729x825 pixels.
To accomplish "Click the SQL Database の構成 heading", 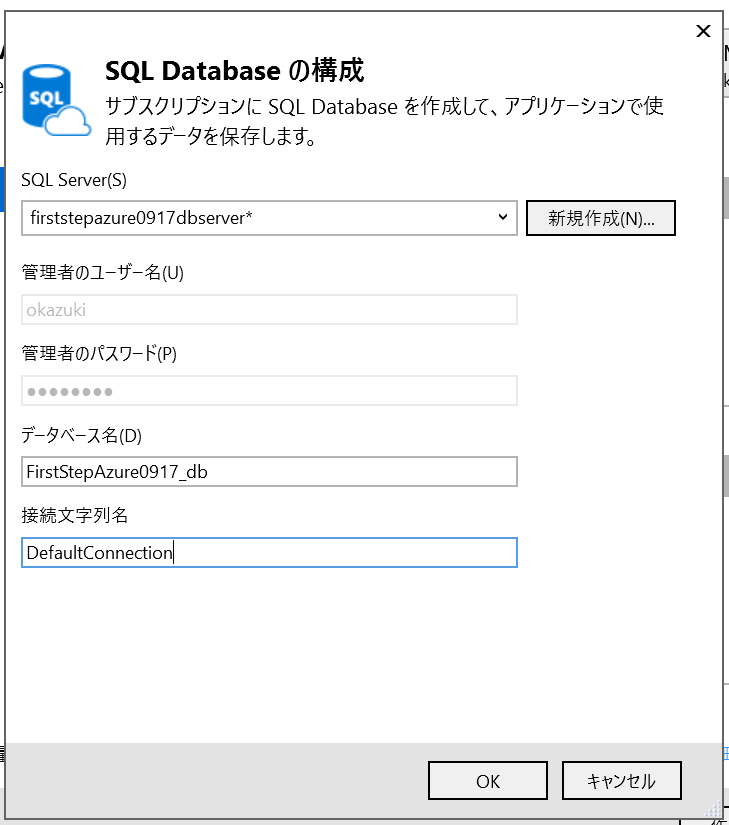I will (x=235, y=71).
